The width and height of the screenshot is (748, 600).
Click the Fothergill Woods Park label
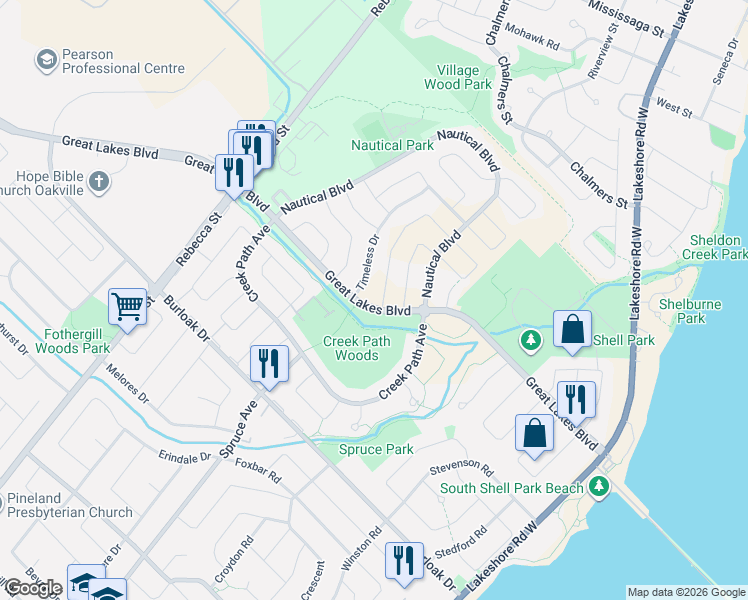click(x=73, y=341)
